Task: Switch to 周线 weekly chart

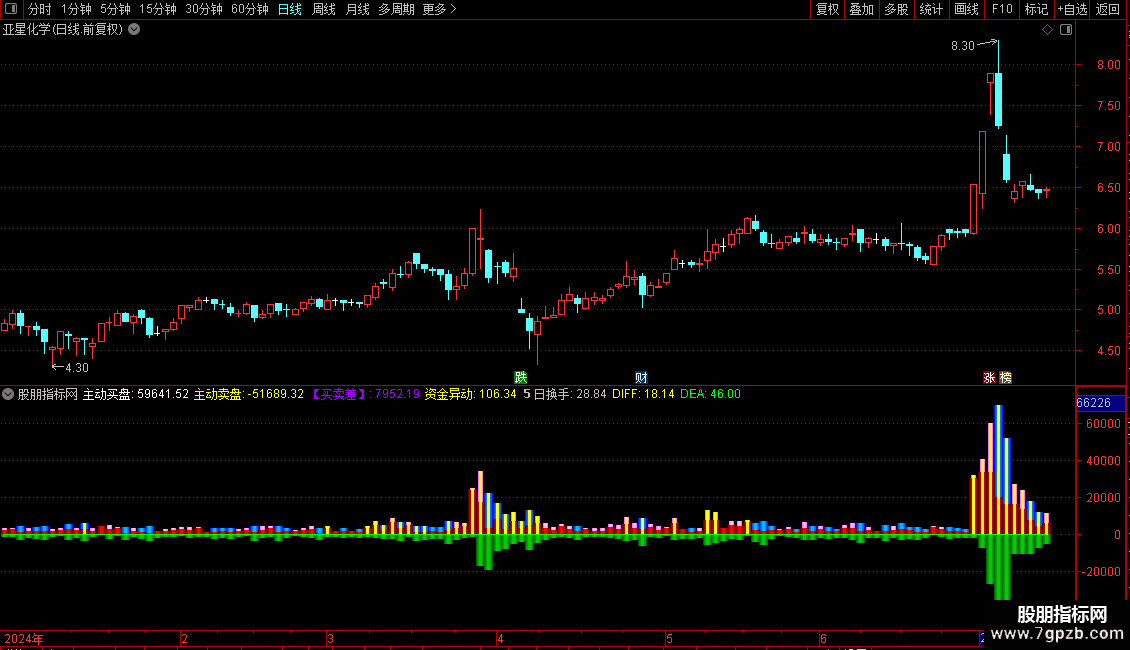Action: (324, 9)
